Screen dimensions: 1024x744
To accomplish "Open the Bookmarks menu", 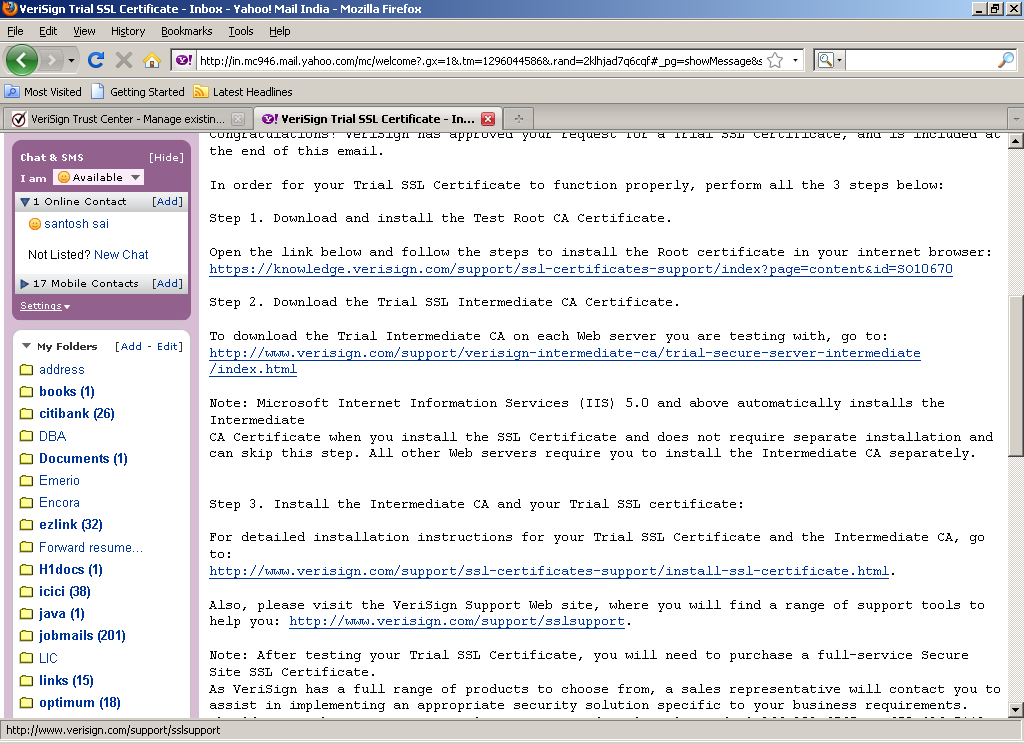I will [x=187, y=31].
